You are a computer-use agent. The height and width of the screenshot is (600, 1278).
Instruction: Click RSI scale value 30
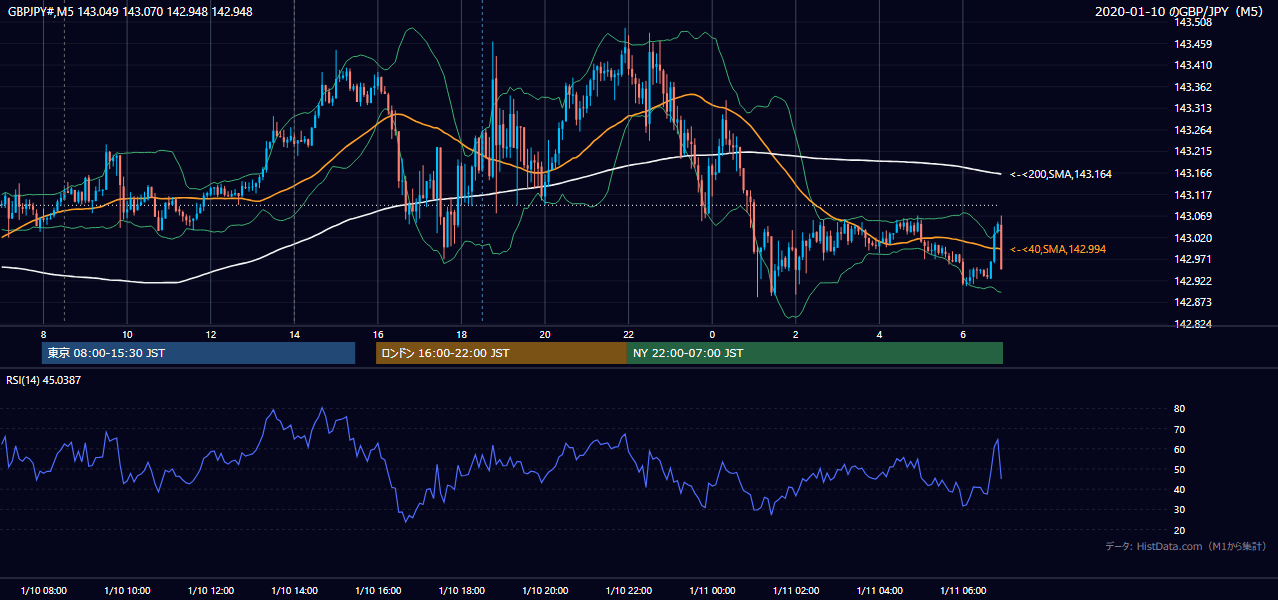pyautogui.click(x=1180, y=510)
